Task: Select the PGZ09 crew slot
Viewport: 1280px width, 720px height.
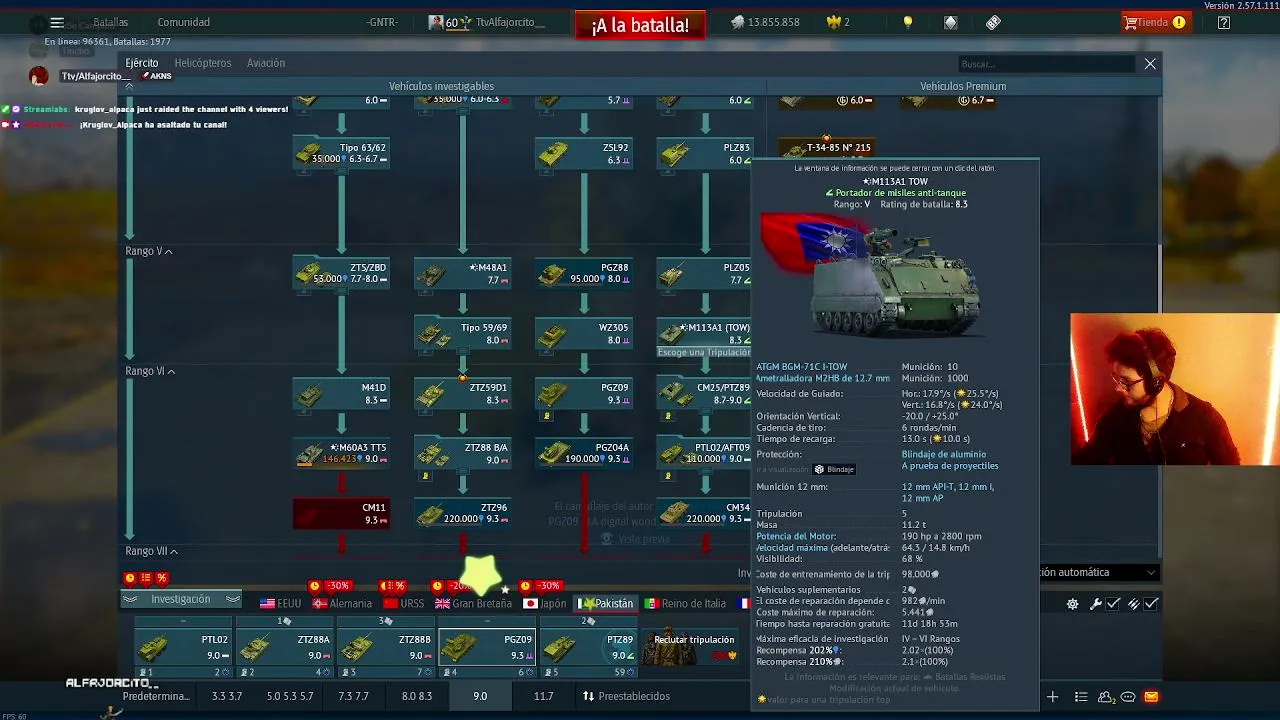Action: click(488, 648)
